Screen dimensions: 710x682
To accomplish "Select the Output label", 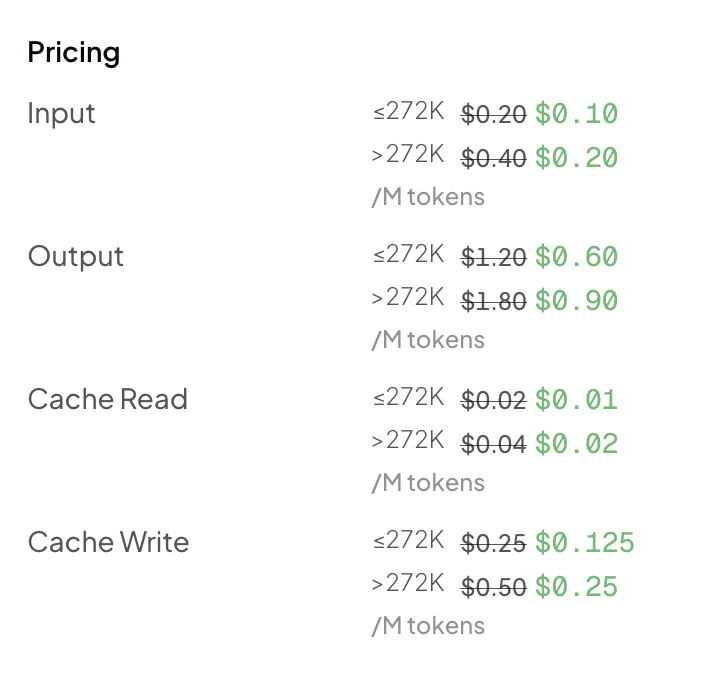I will pyautogui.click(x=76, y=257).
